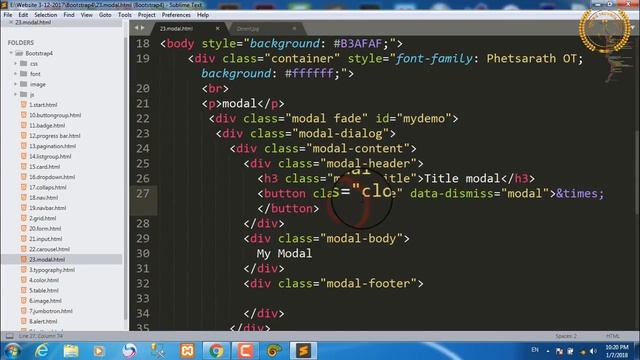Image resolution: width=640 pixels, height=360 pixels.
Task: Go to the next tab with right arrow
Action: pos(142,28)
